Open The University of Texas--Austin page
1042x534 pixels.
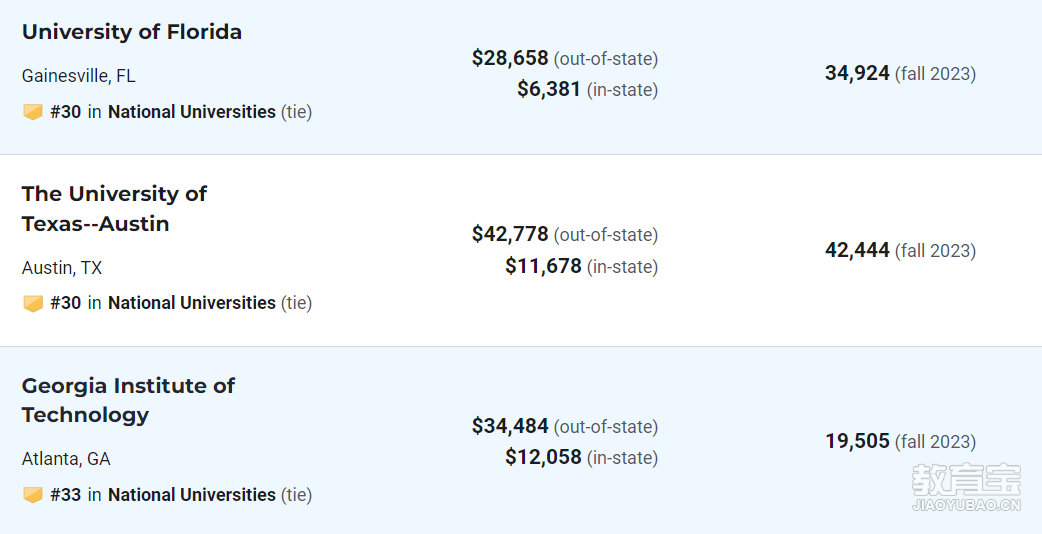114,209
